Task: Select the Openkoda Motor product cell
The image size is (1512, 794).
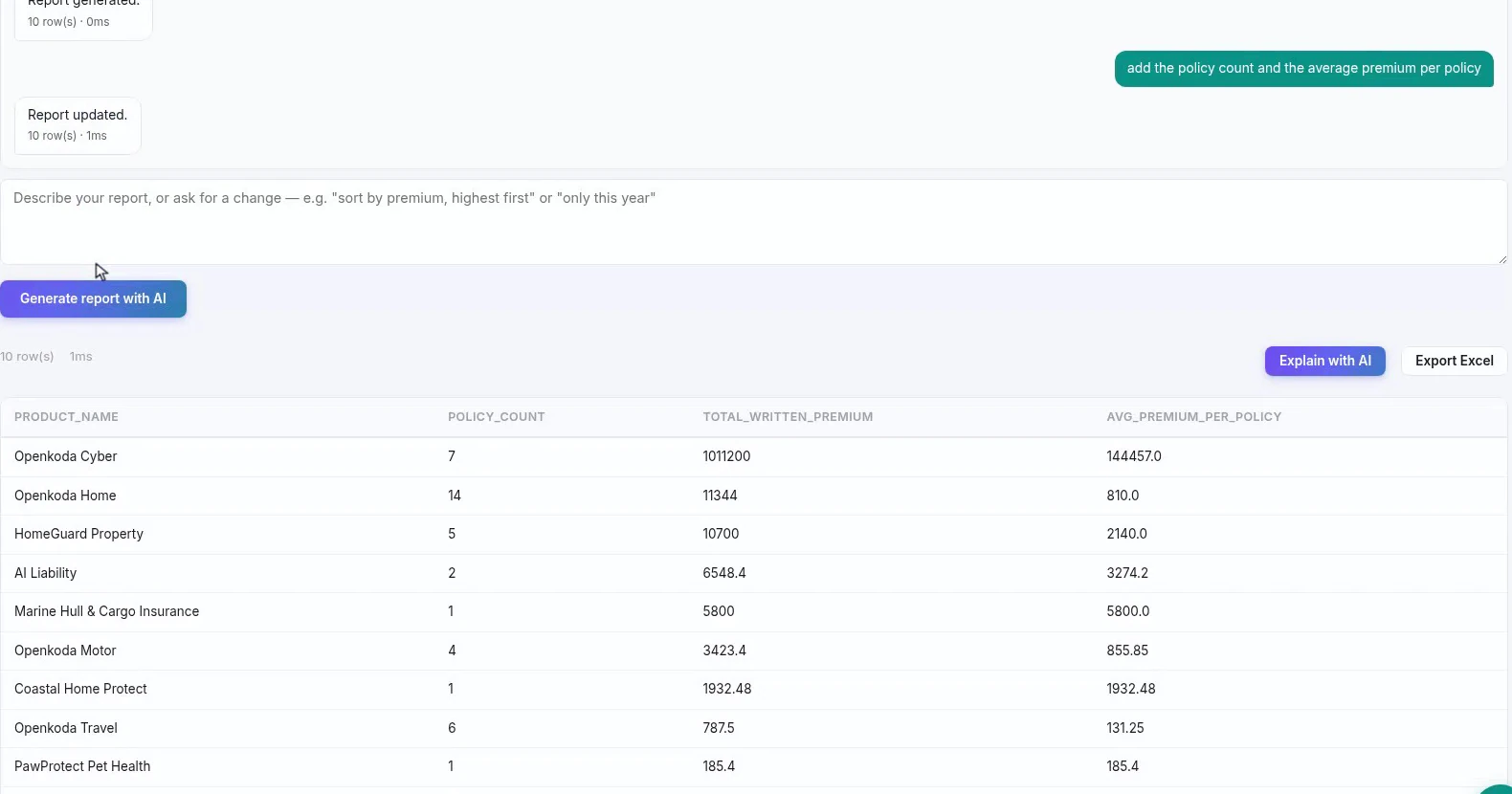Action: 65,651
